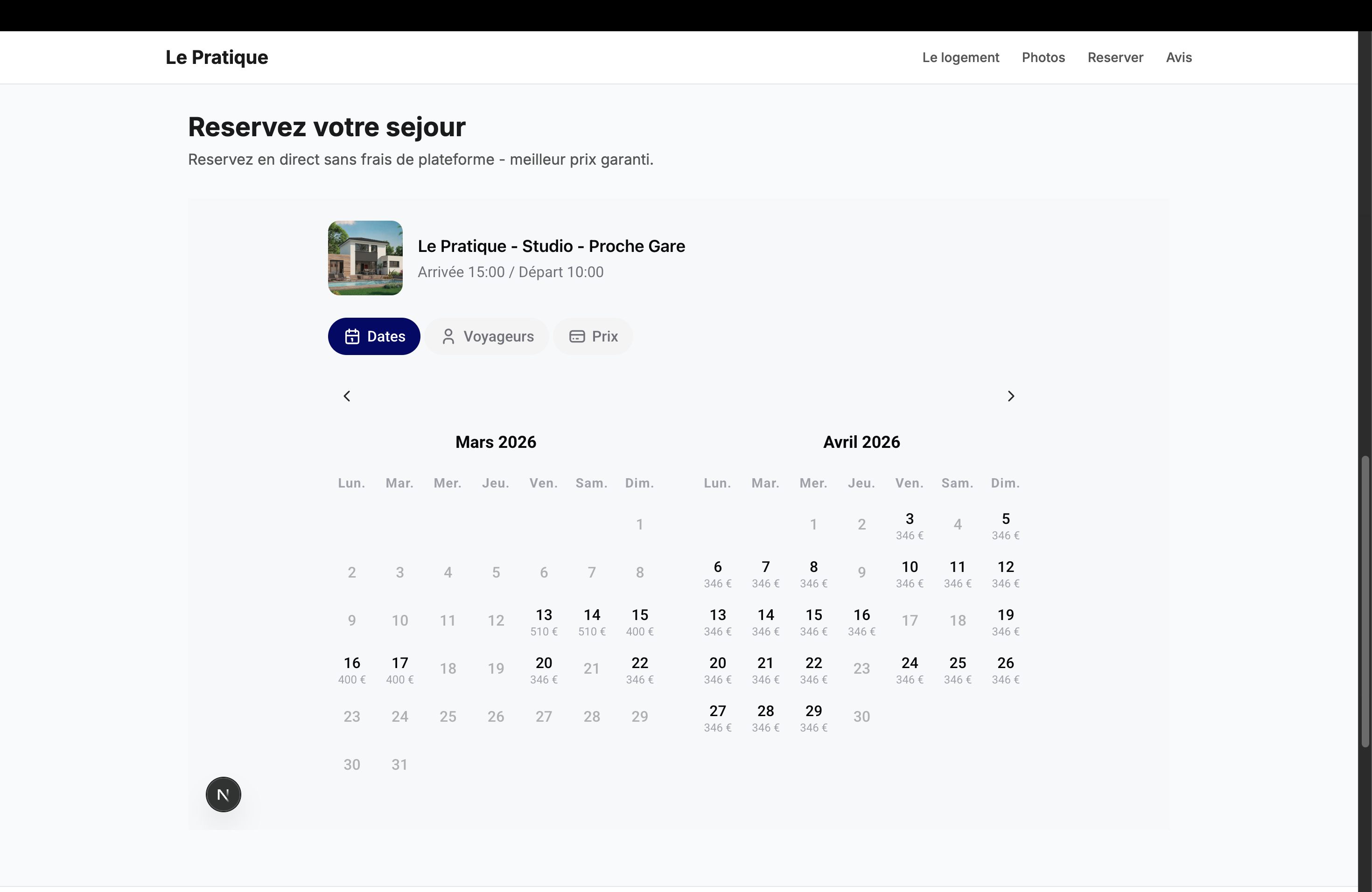Select April 15 date cell
This screenshot has width=1372, height=892.
pyautogui.click(x=813, y=621)
